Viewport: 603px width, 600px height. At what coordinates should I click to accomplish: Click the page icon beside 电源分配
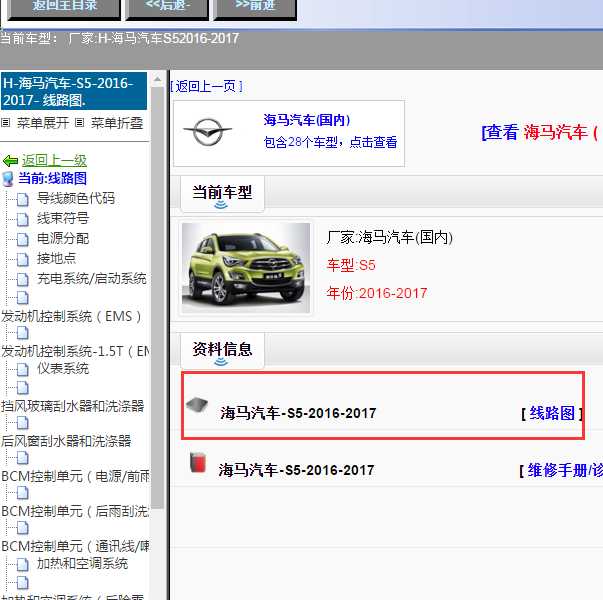point(23,239)
